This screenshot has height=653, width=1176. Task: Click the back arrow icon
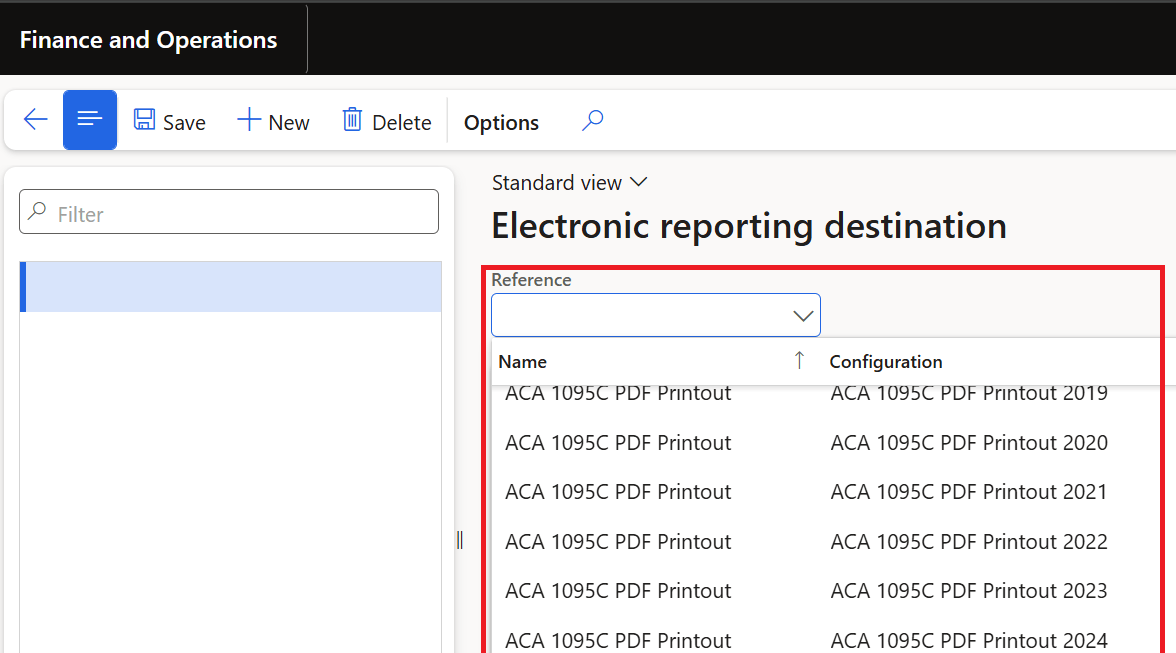coord(36,121)
